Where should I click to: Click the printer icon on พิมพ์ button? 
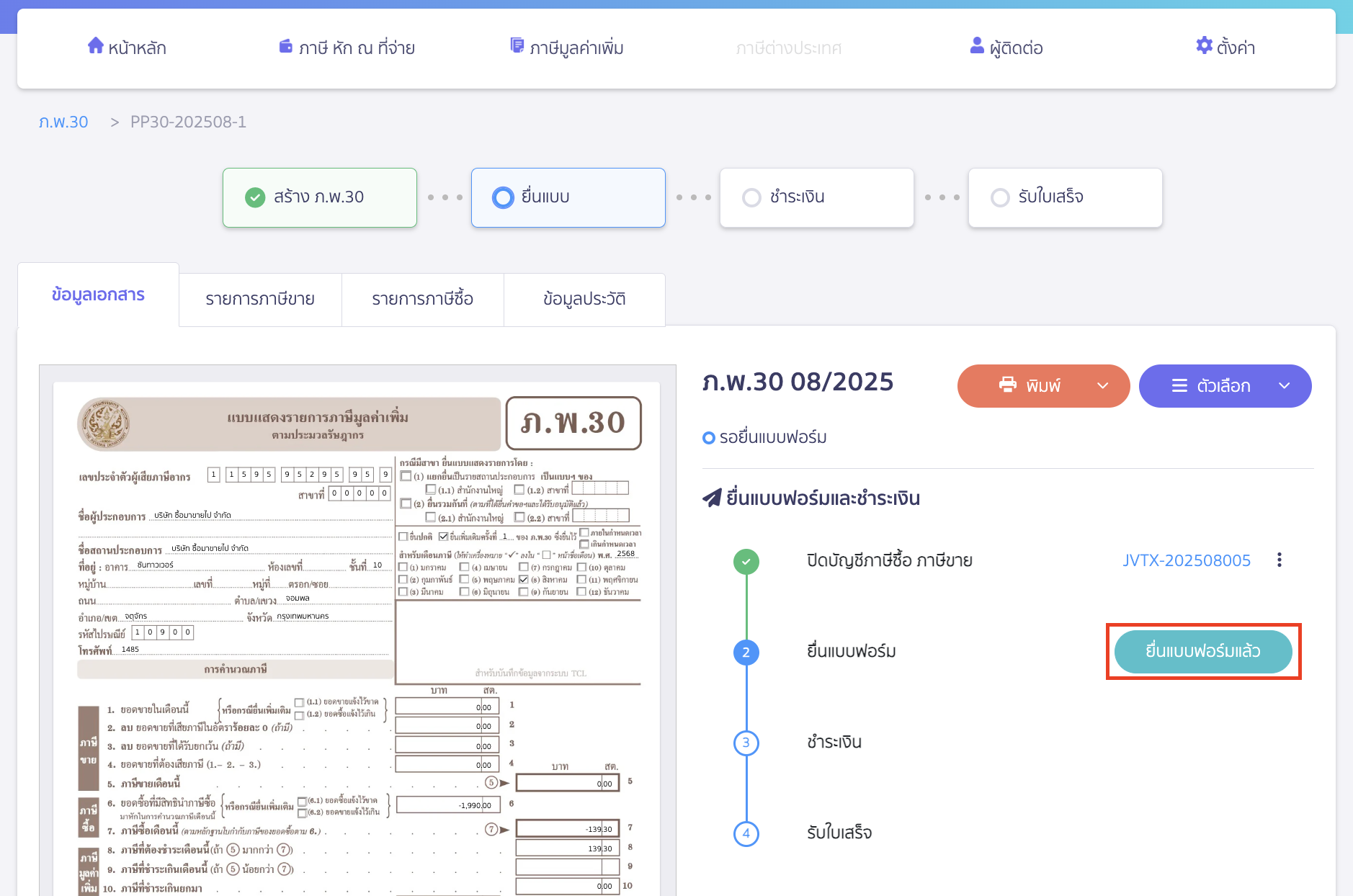pyautogui.click(x=1007, y=385)
